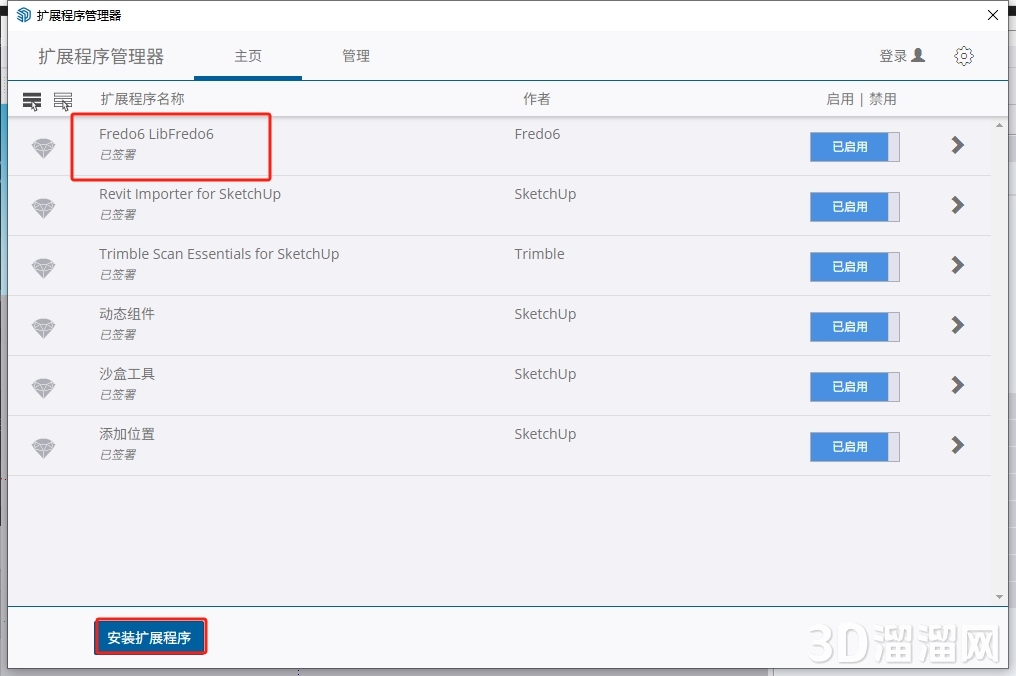Click the diamond icon beside Fredo6 LibFredo6
Image resolution: width=1016 pixels, height=676 pixels.
[43, 148]
